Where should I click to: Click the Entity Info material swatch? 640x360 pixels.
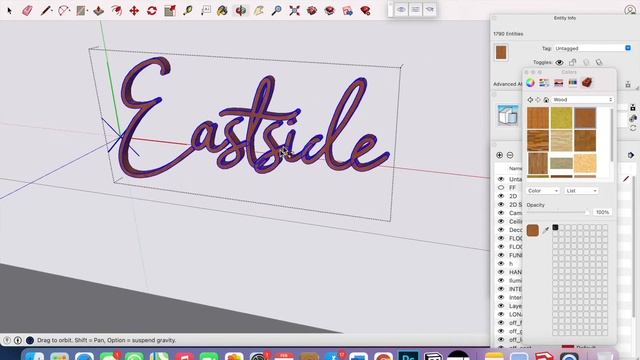501,53
